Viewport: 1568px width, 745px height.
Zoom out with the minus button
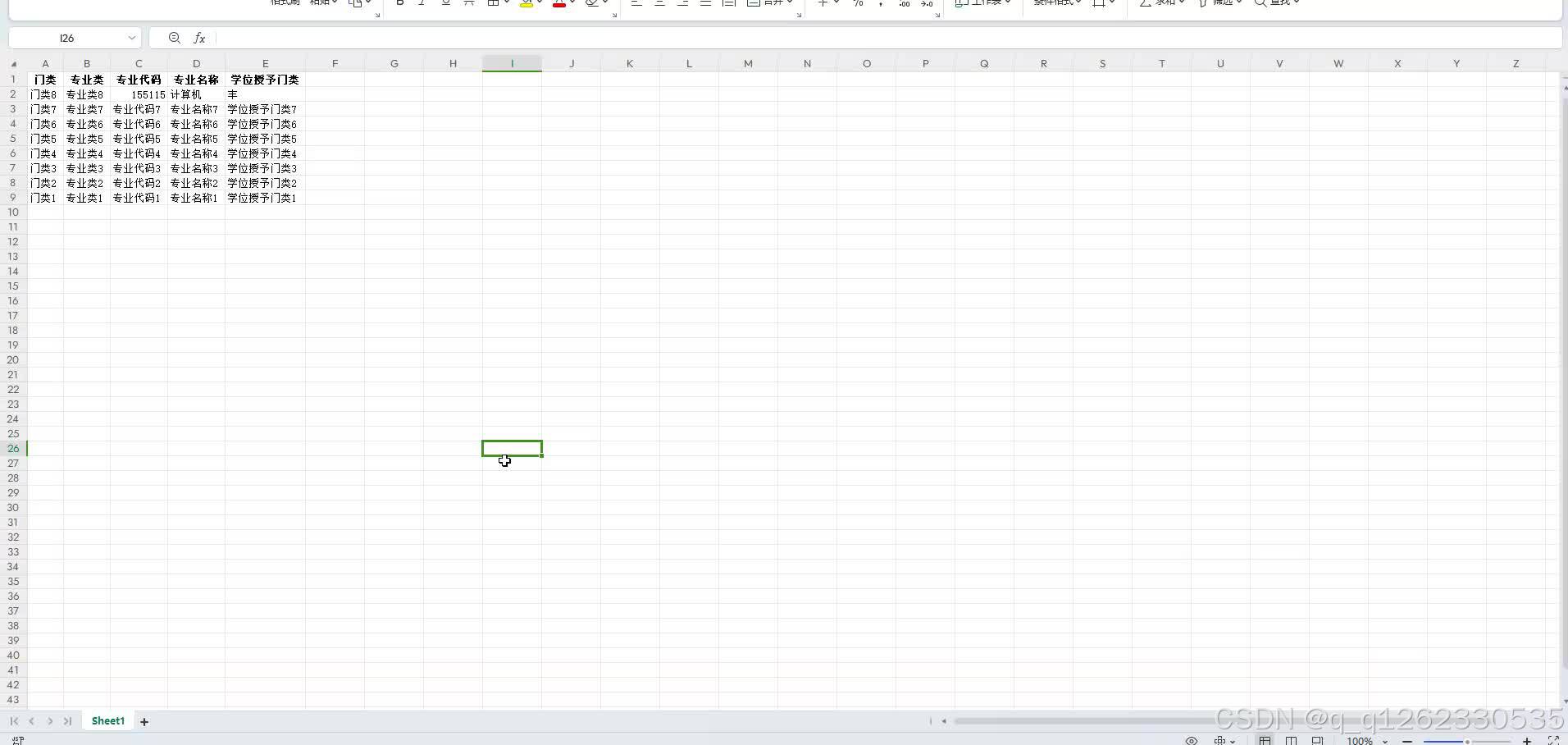click(x=1407, y=741)
